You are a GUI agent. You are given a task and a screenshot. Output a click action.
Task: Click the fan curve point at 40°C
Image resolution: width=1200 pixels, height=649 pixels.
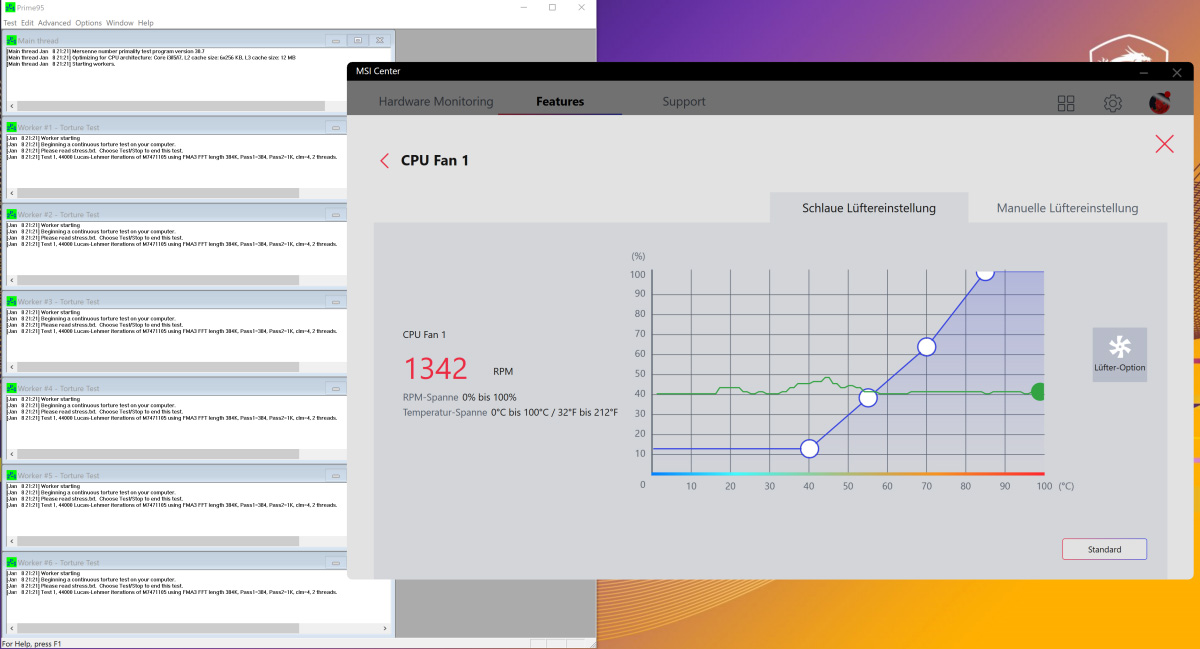pos(810,449)
